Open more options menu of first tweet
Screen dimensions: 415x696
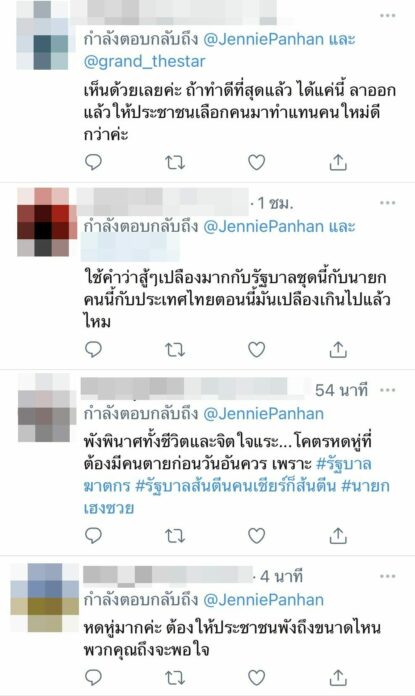[x=387, y=16]
